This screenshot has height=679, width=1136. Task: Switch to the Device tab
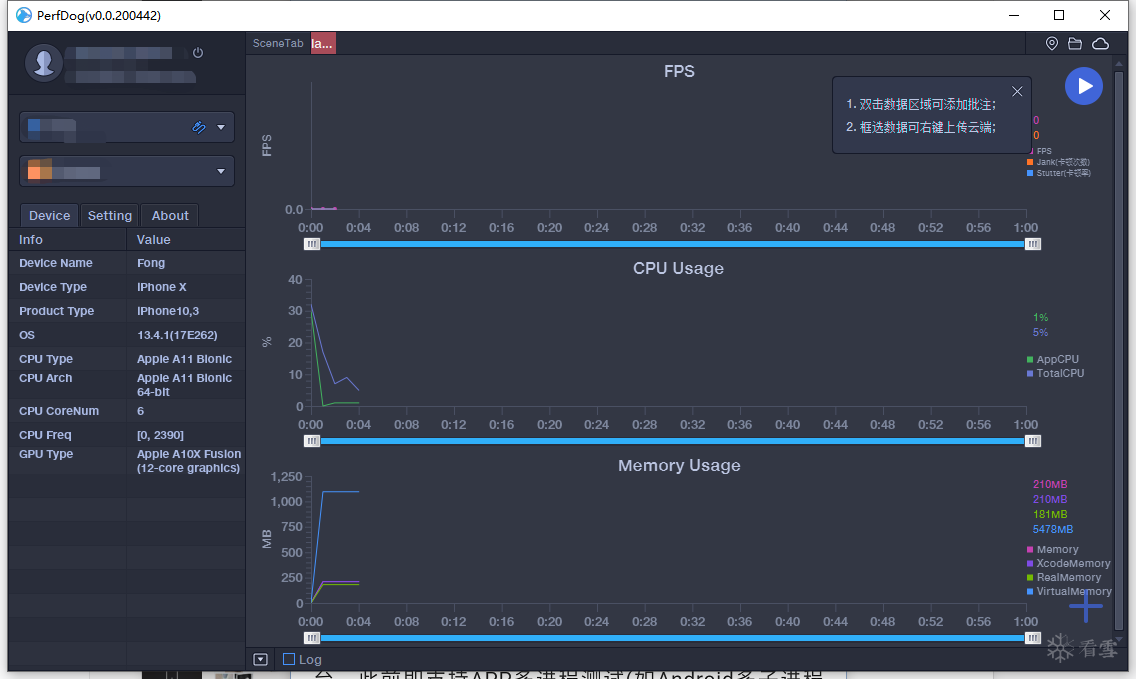click(49, 215)
